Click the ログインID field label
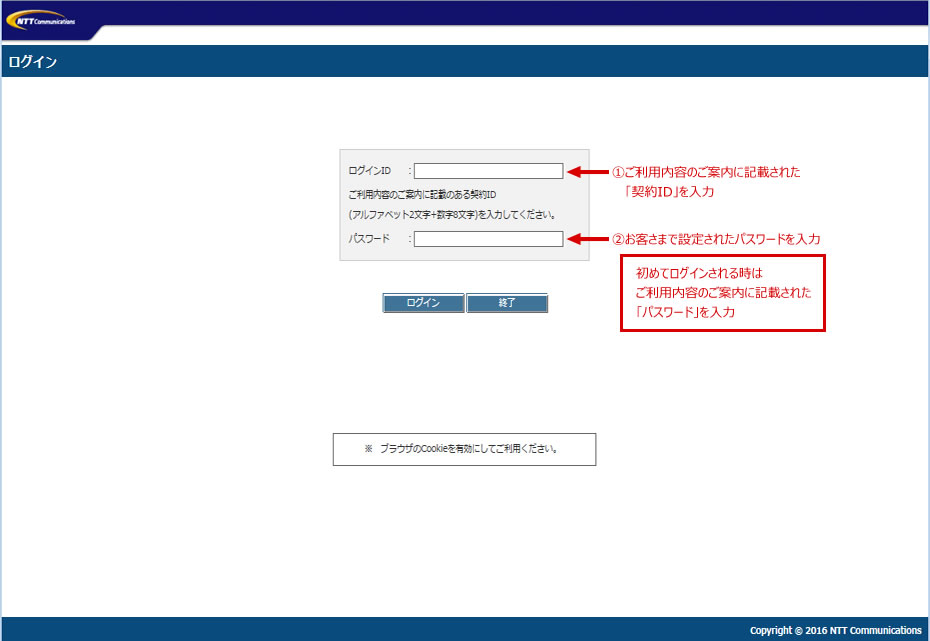This screenshot has height=641, width=930. [370, 171]
